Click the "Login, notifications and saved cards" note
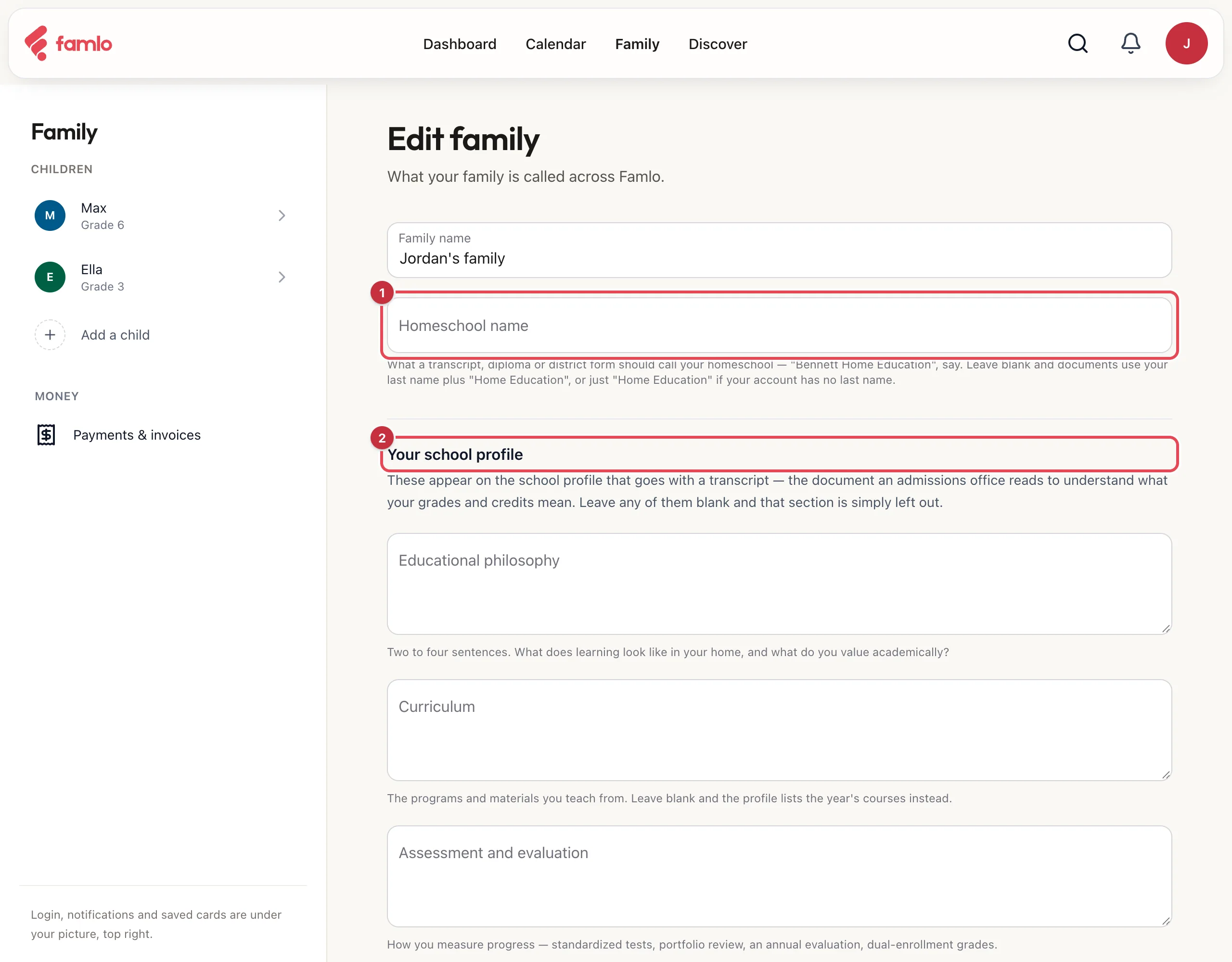 point(156,924)
